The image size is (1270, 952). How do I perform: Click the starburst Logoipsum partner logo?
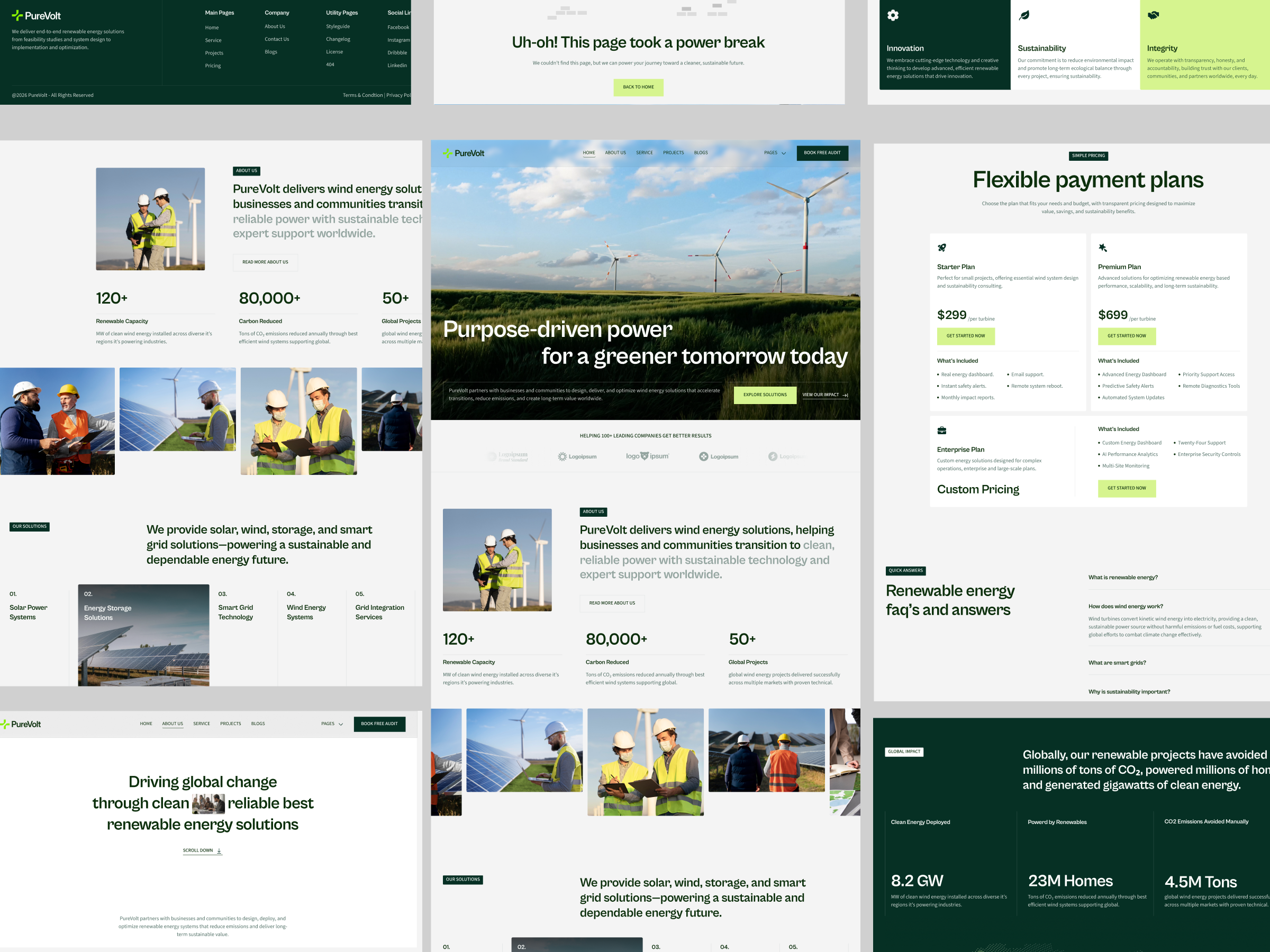(577, 457)
